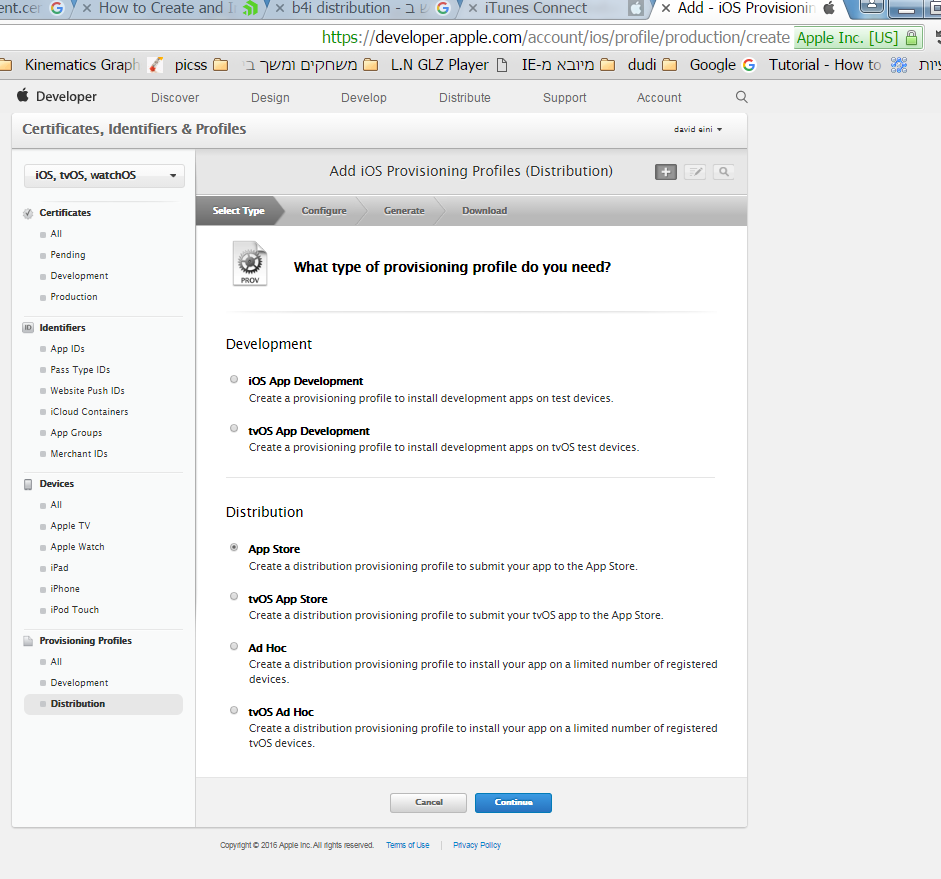
Task: Select the tvOS Ad Hoc radio button
Action: pyautogui.click(x=234, y=710)
